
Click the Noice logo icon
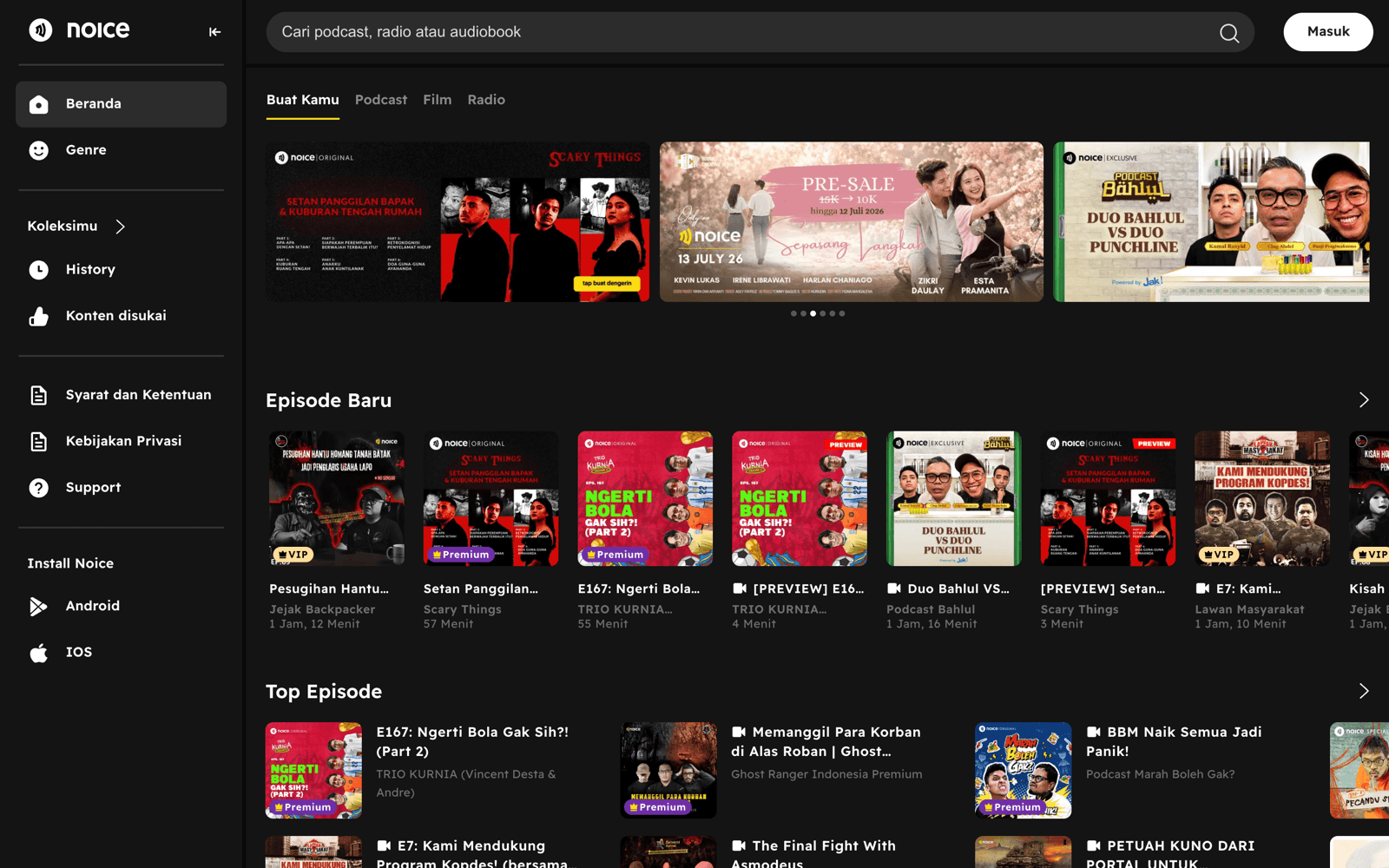click(40, 30)
